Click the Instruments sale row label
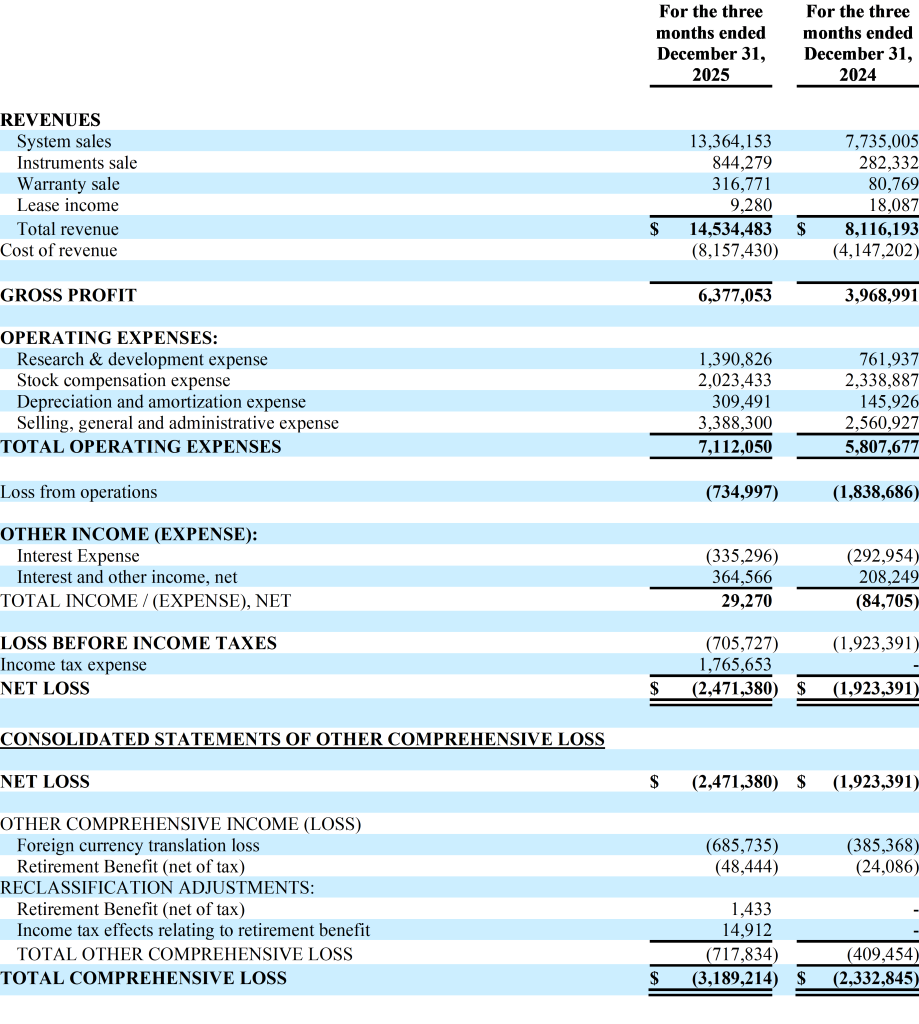Image resolution: width=919 pixels, height=1024 pixels. click(77, 163)
